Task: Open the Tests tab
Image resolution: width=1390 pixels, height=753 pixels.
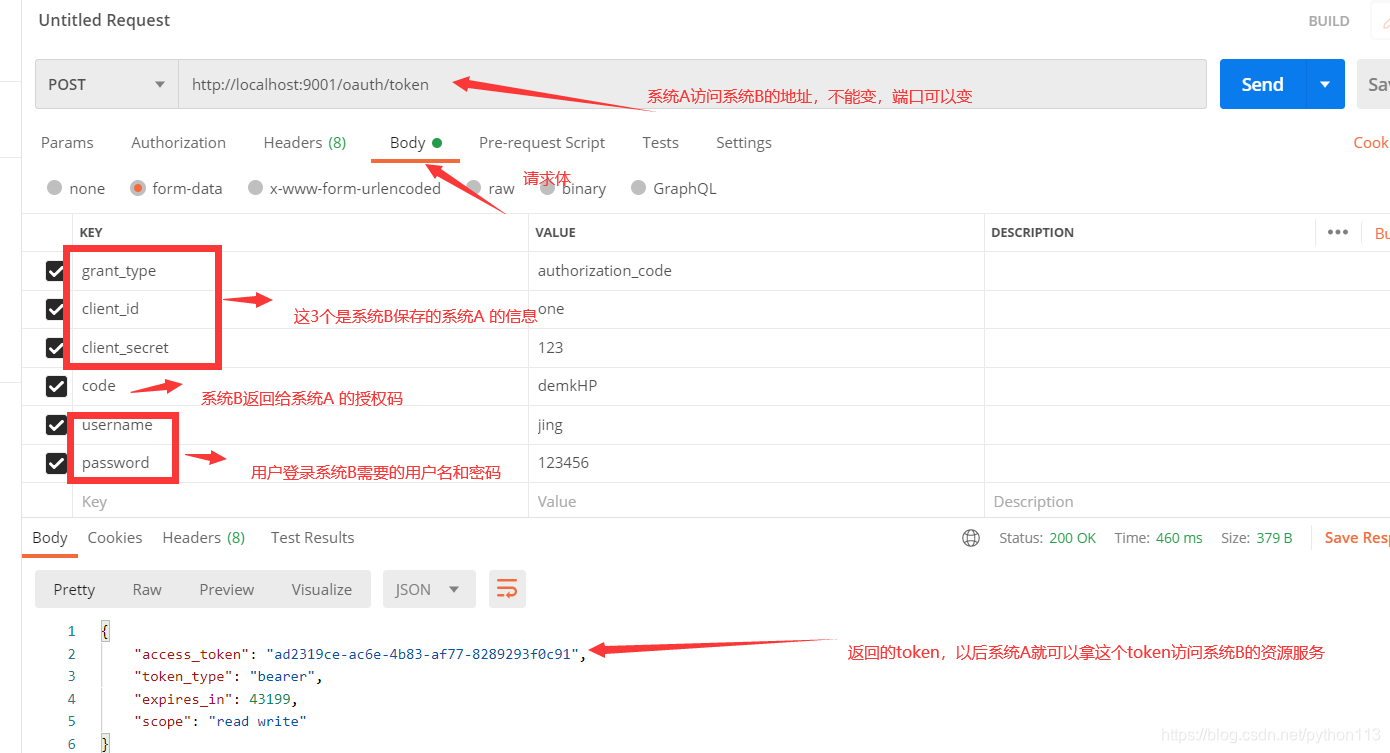Action: [x=661, y=143]
